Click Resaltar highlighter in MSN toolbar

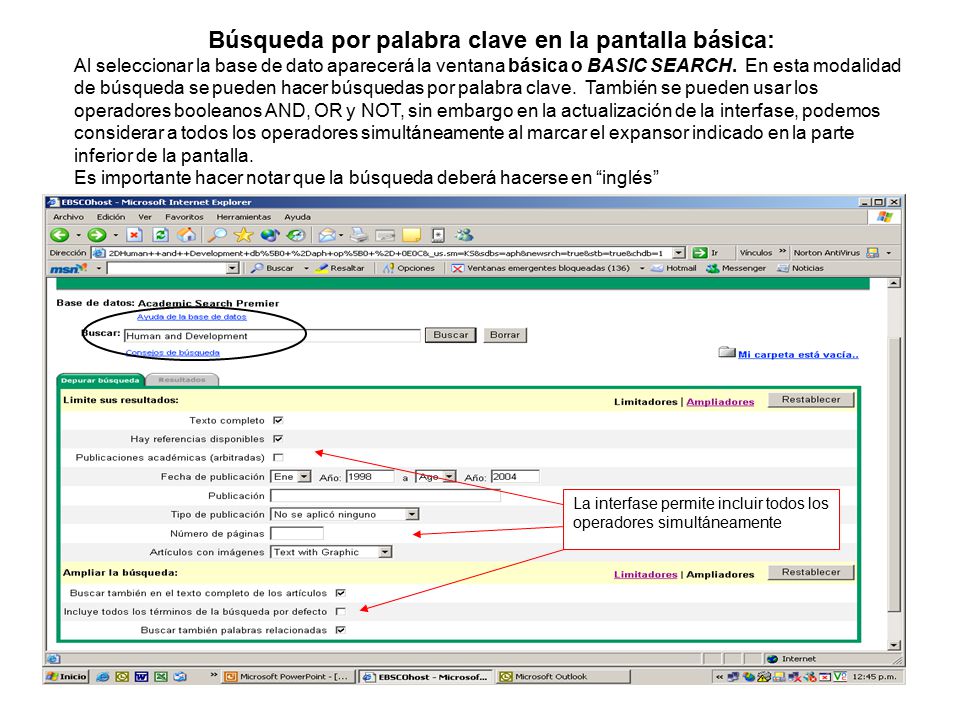tap(340, 268)
